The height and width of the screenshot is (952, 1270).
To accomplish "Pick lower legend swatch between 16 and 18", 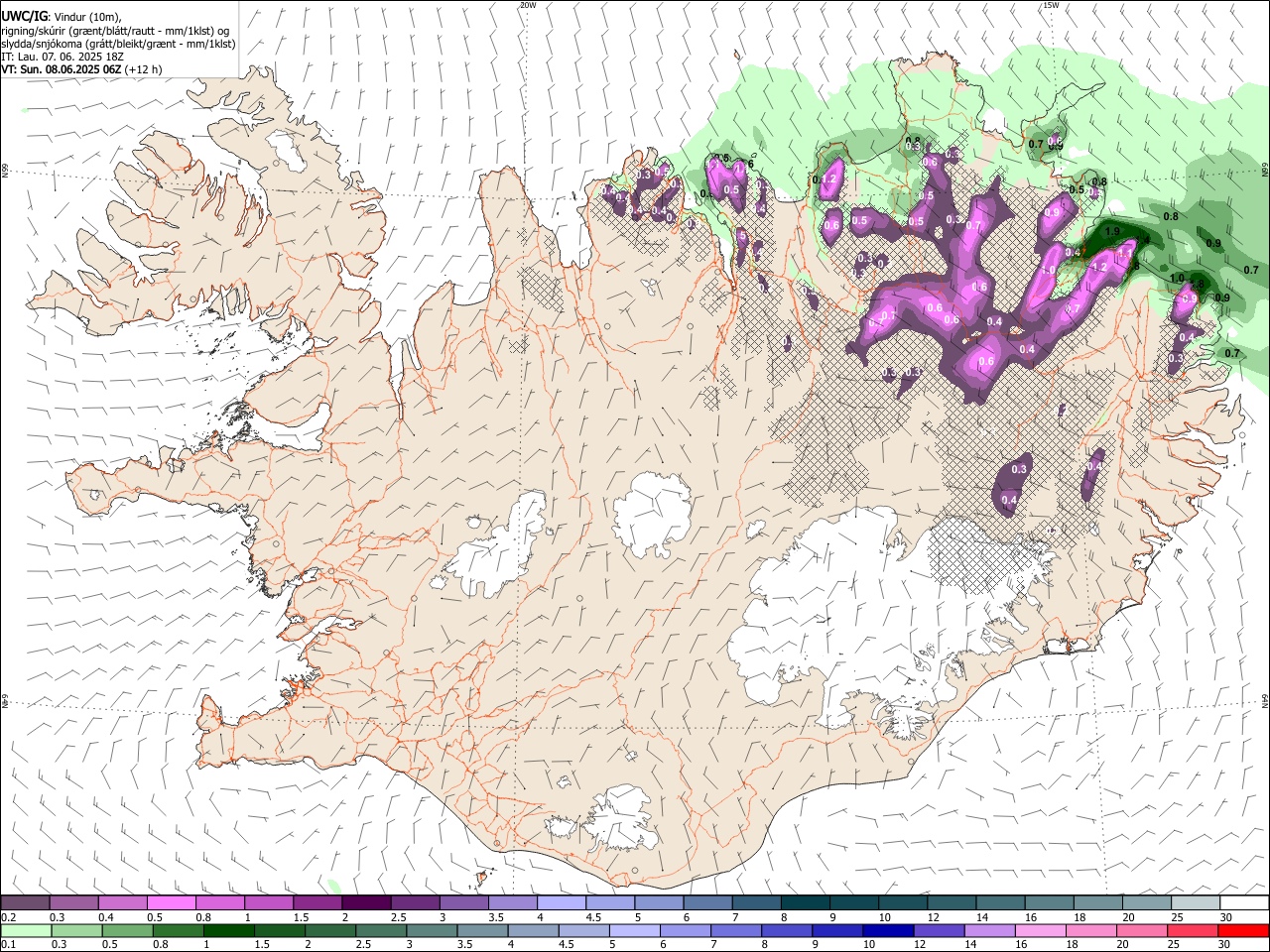I will coord(1042,930).
